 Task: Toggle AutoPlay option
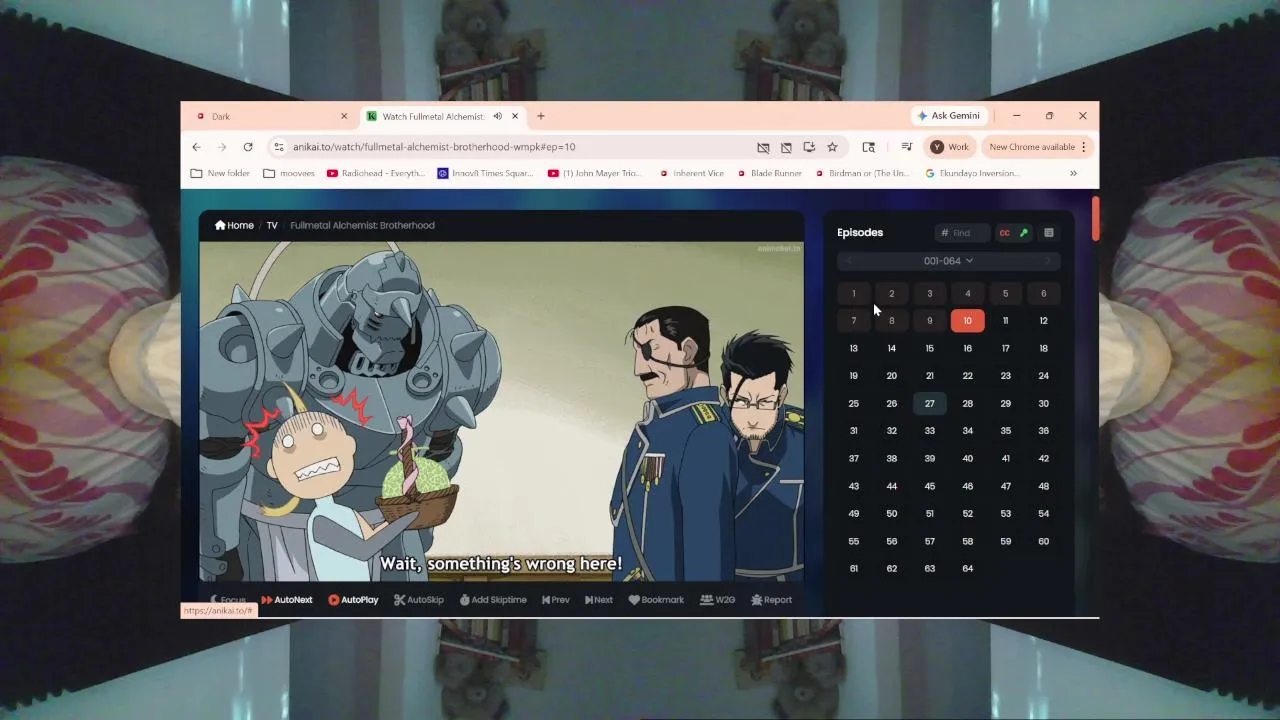coord(353,600)
